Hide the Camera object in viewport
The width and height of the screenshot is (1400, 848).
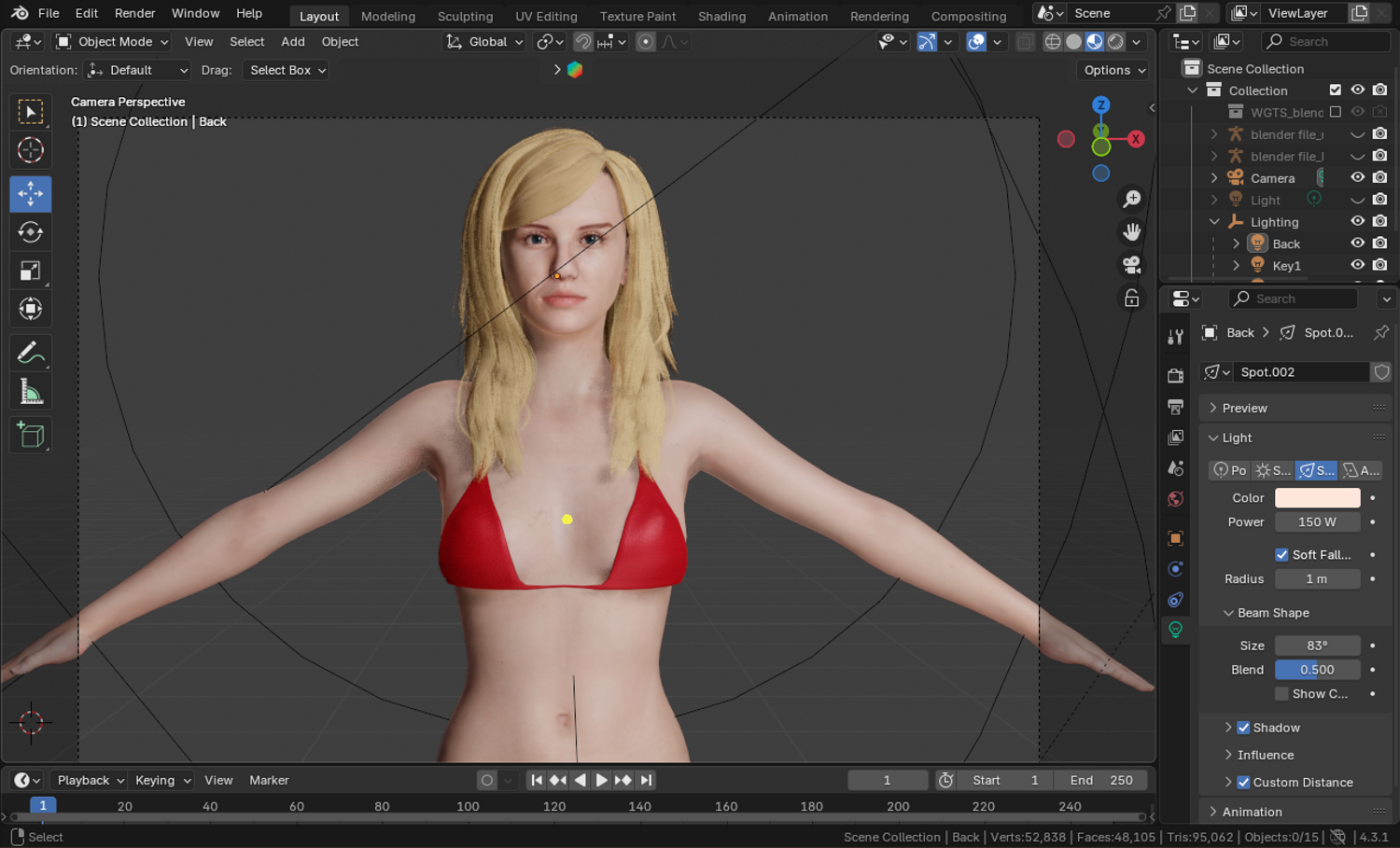tap(1358, 177)
